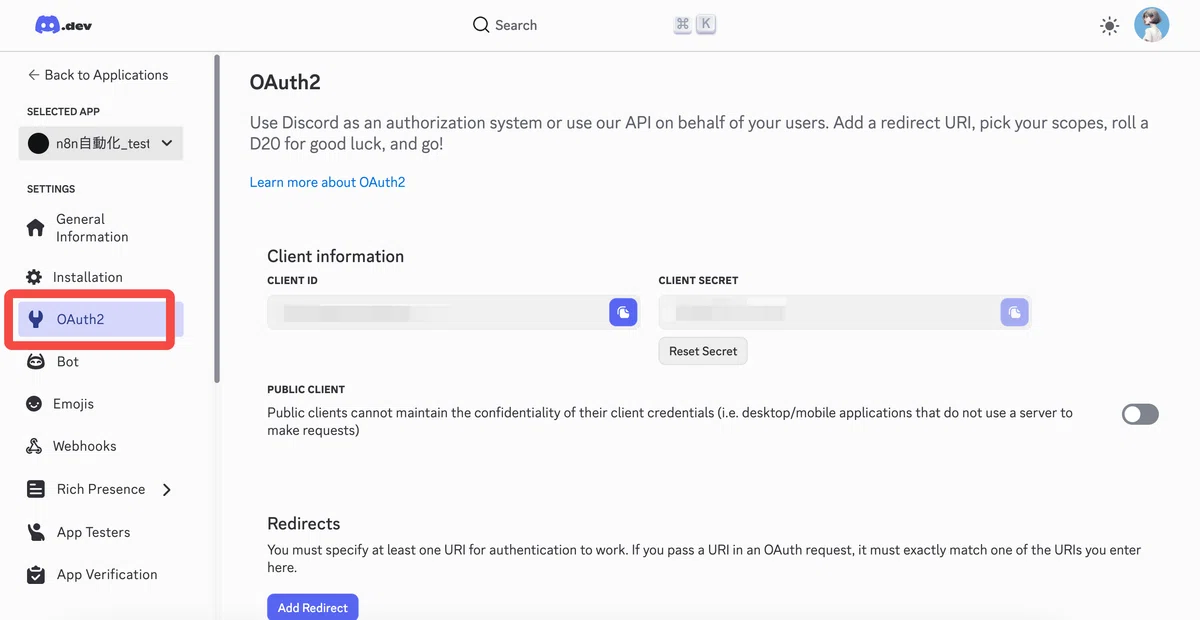
Task: Click the Client ID field
Action: [453, 313]
